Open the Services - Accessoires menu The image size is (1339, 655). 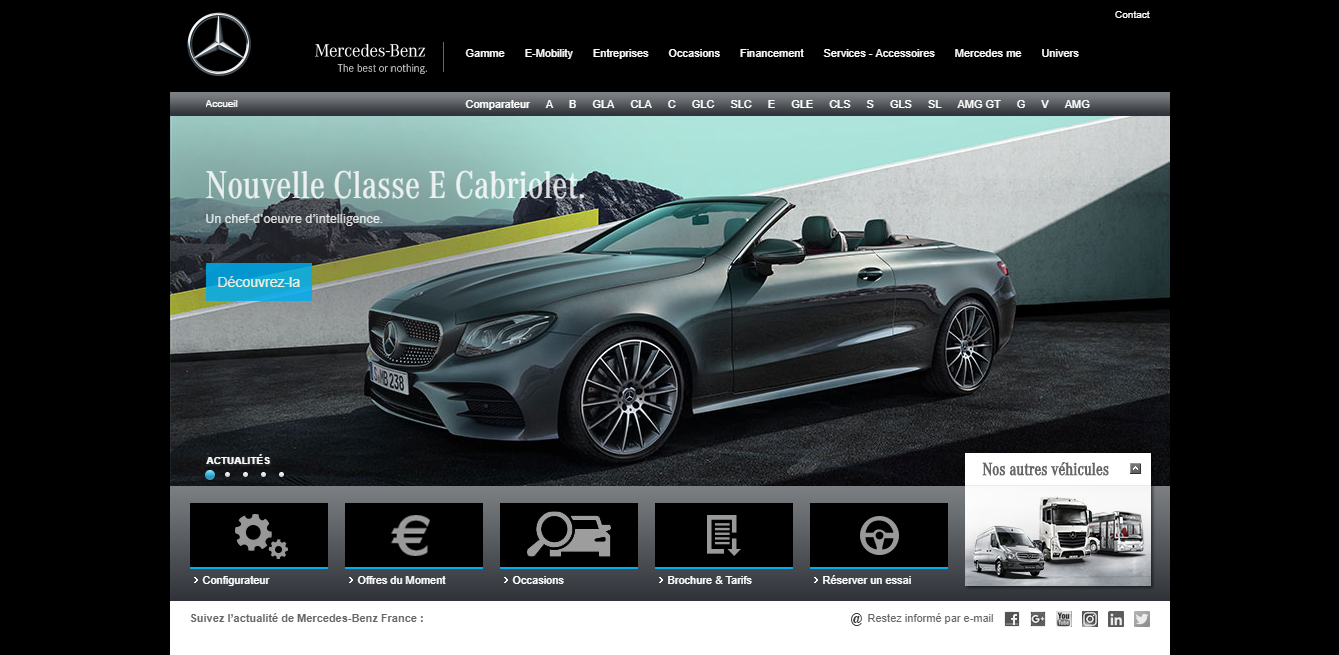pos(879,53)
